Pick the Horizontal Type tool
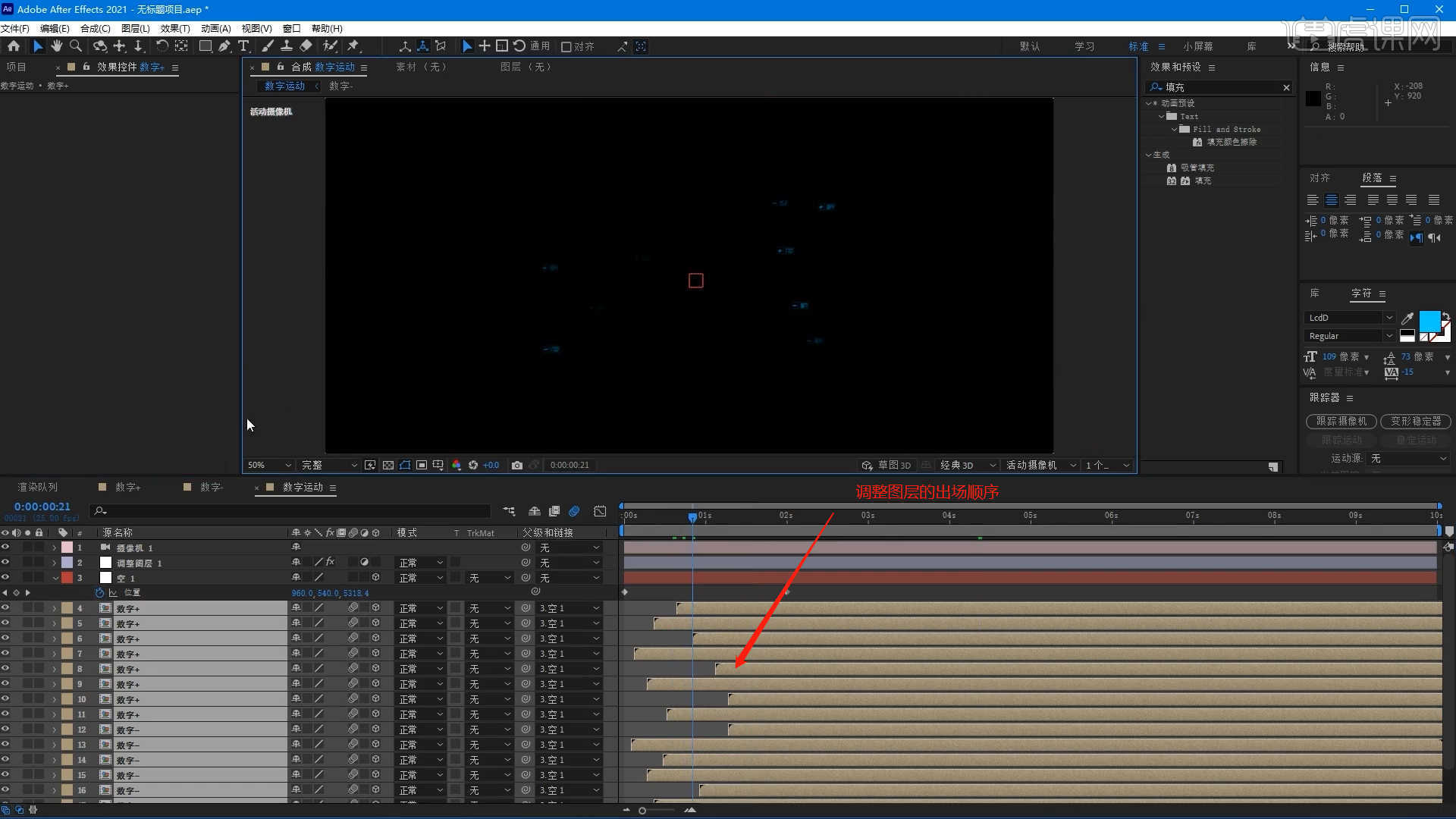The image size is (1456, 819). [243, 46]
